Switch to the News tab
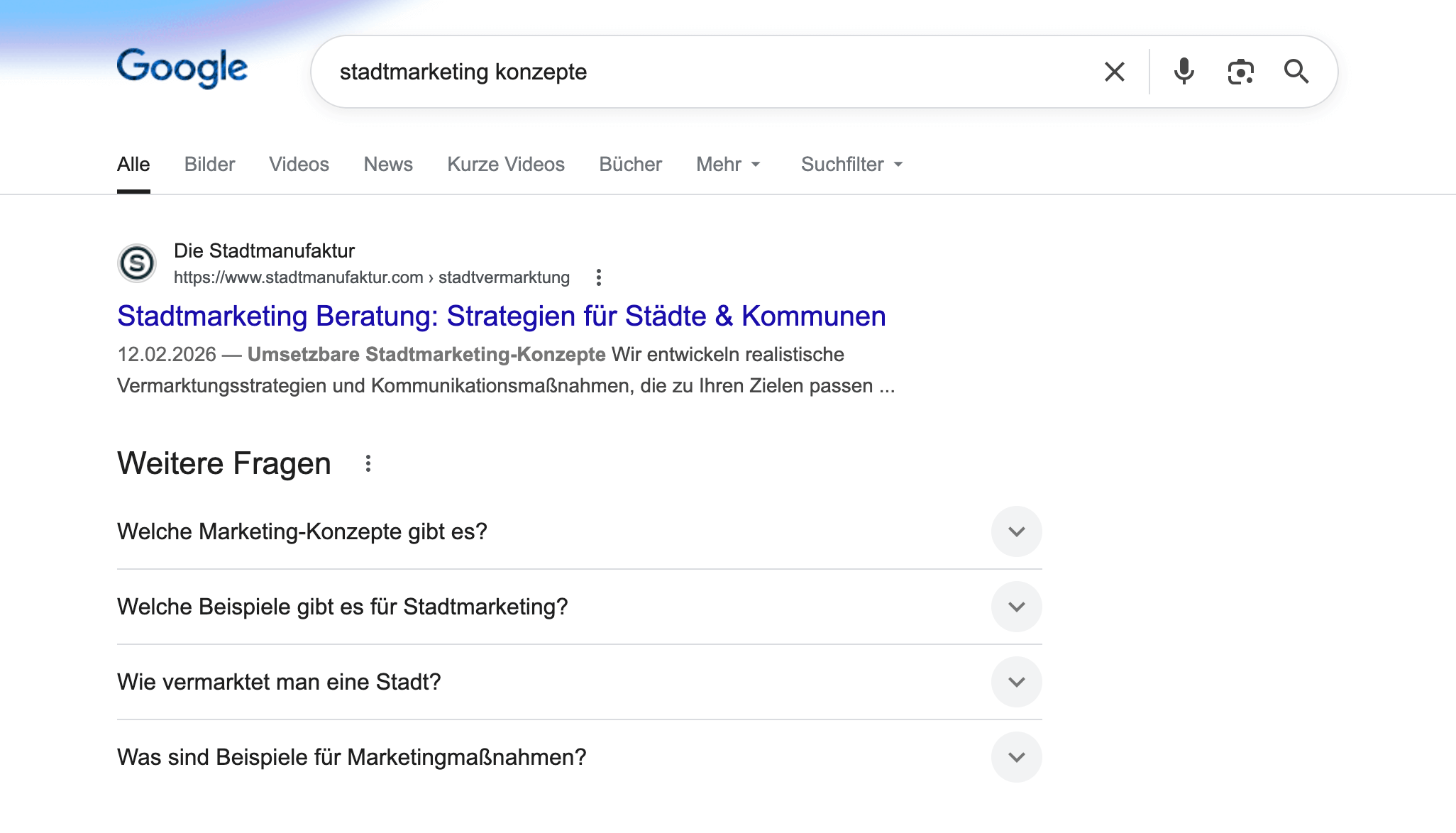This screenshot has height=833, width=1456. click(x=388, y=165)
